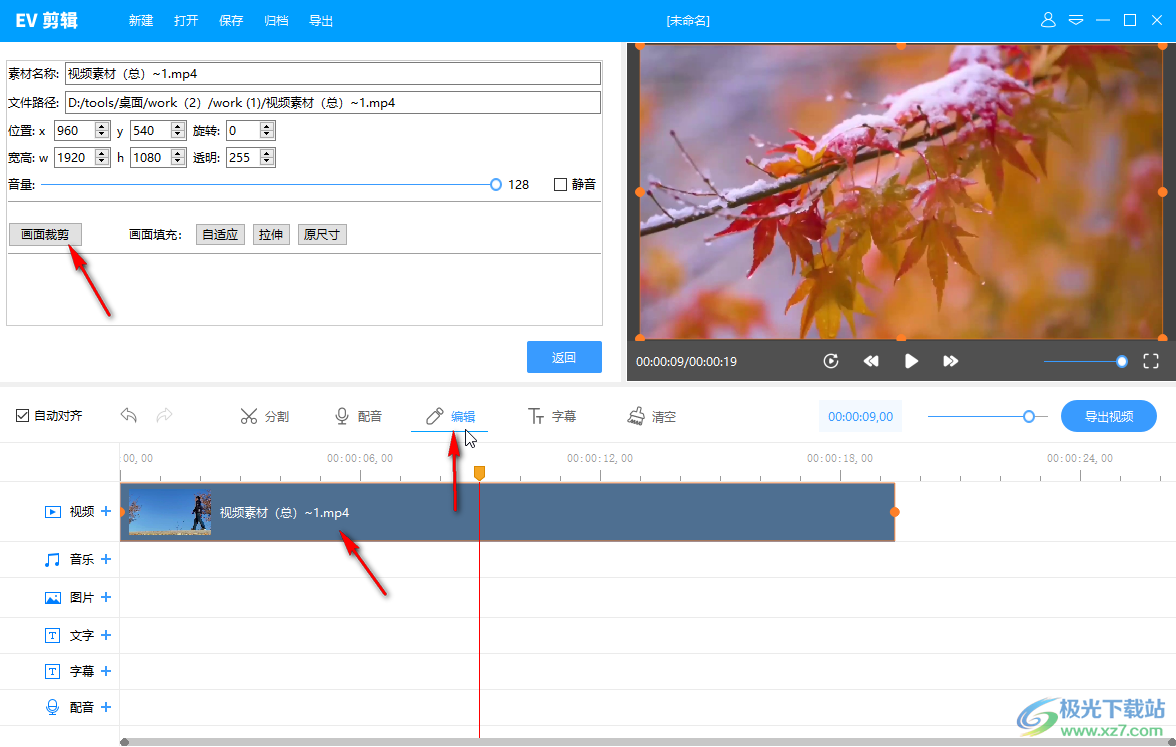
Task: Click the 素材名称 name input field
Action: 333,74
